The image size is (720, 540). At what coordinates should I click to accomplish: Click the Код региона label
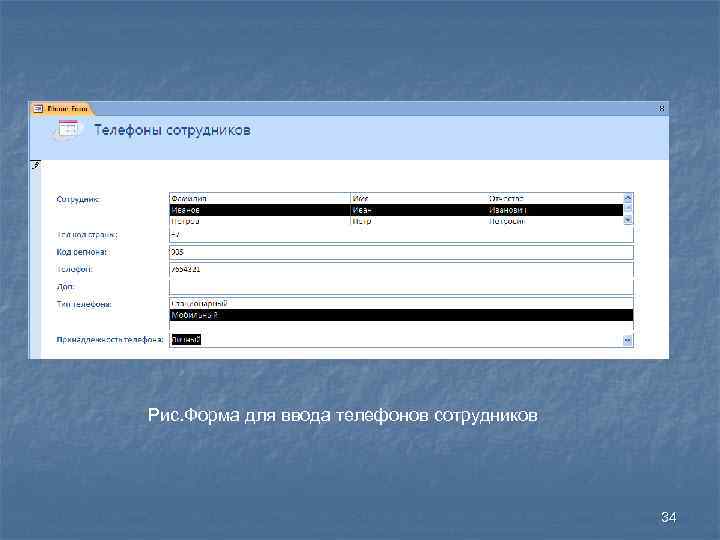click(83, 252)
